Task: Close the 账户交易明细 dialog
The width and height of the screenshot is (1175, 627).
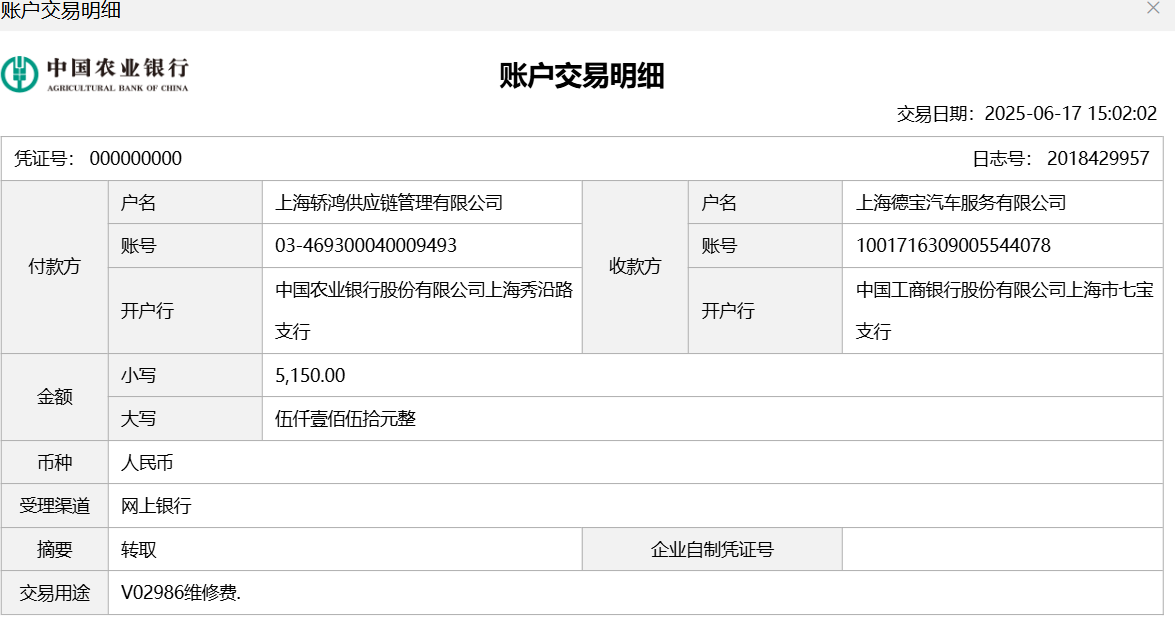Action: point(1153,8)
